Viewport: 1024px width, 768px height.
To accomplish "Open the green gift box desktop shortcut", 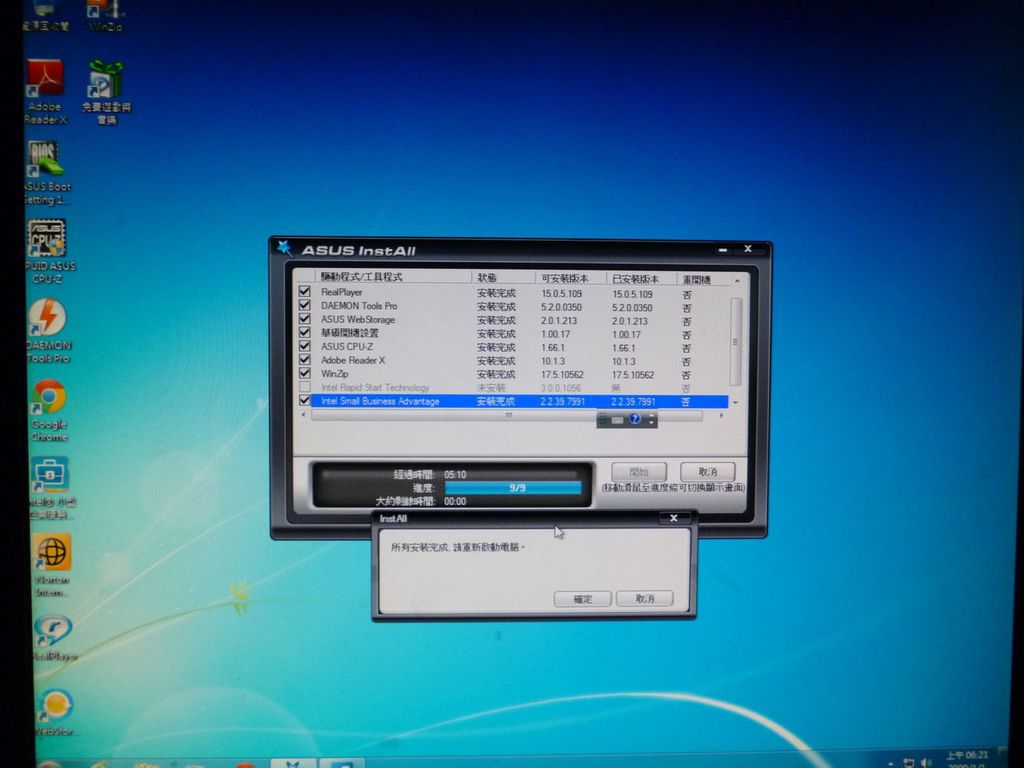I will pos(106,92).
